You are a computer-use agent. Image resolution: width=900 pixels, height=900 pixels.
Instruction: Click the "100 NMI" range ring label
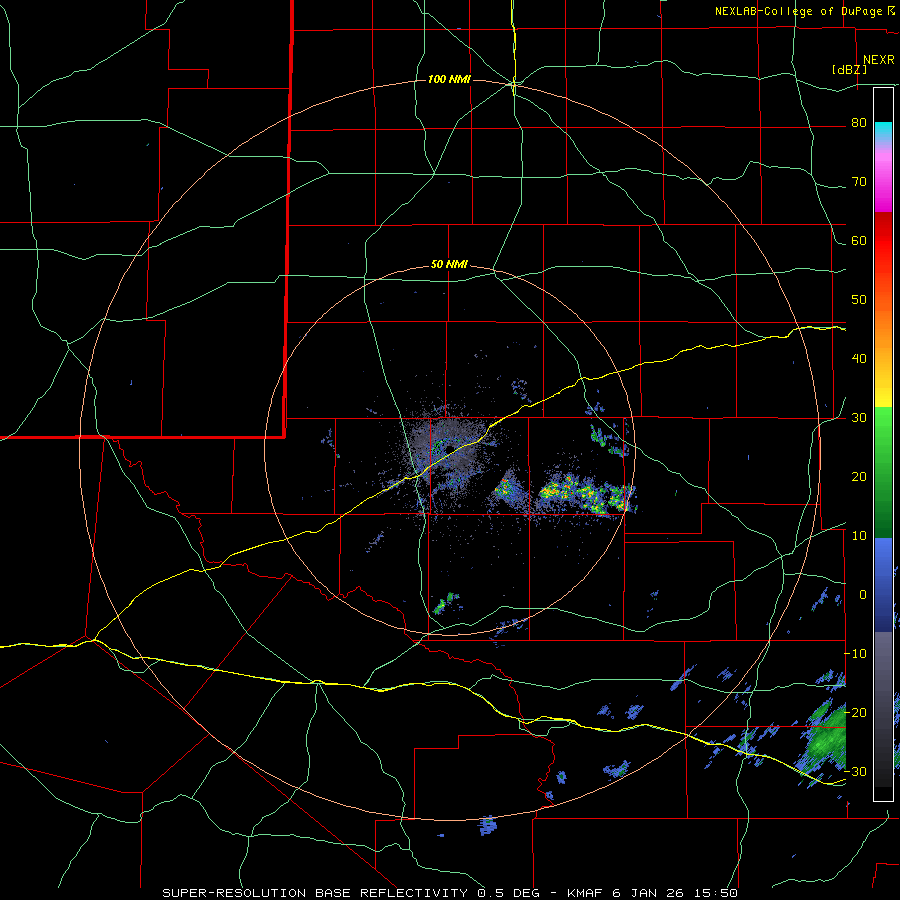tap(449, 79)
